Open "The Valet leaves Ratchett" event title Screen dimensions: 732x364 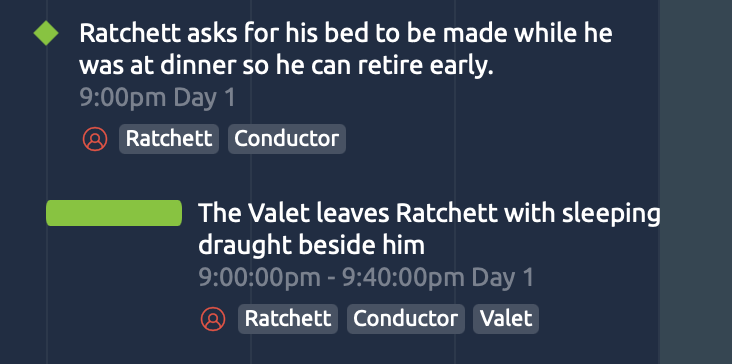click(x=429, y=229)
